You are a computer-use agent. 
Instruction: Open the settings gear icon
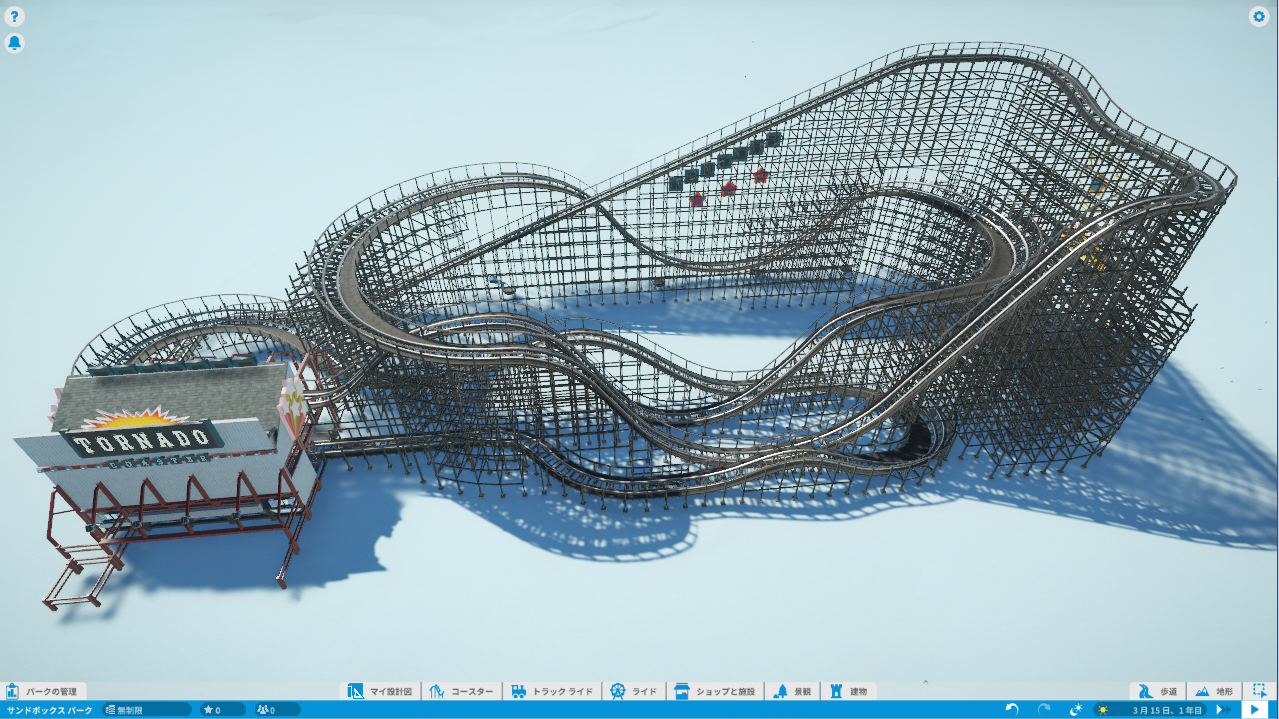1259,17
